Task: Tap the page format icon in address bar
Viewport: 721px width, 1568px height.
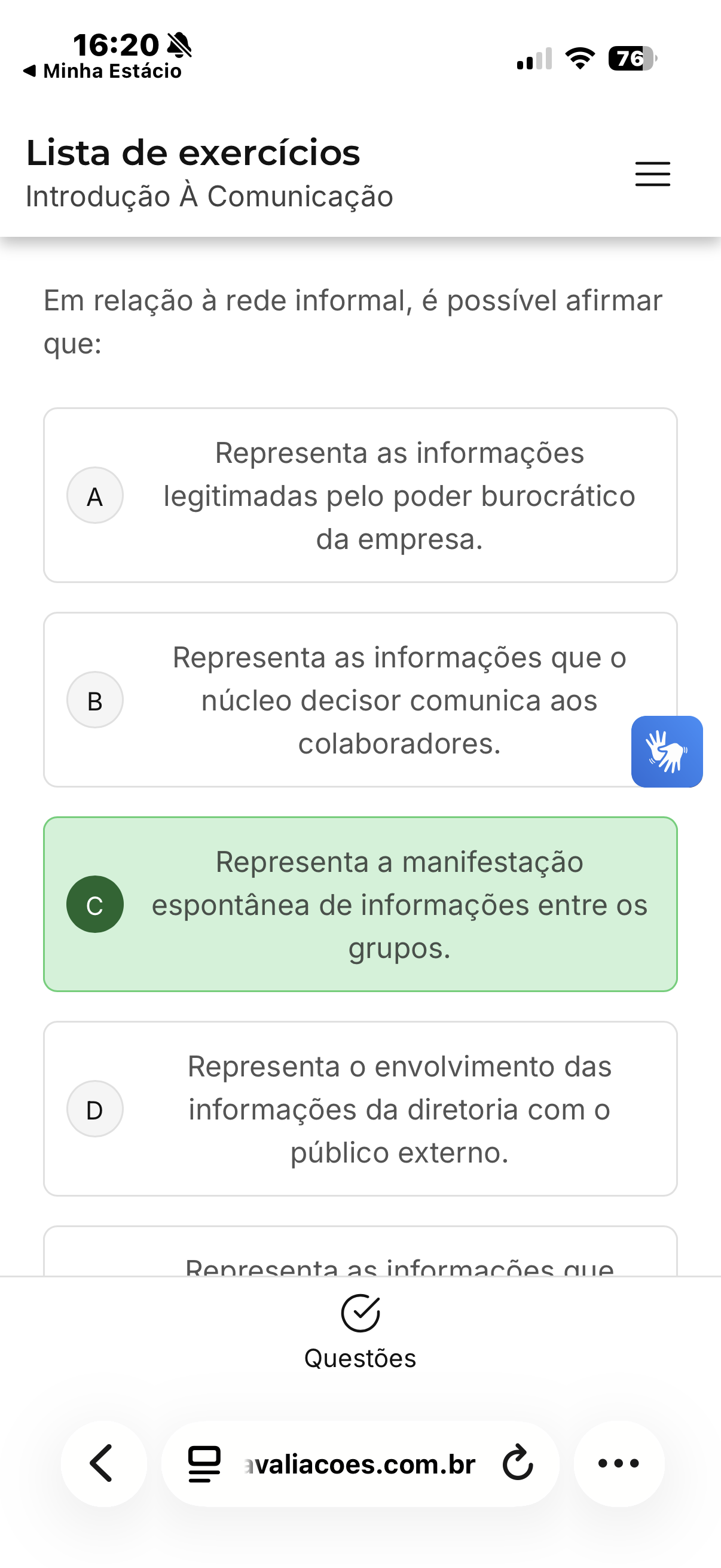Action: [x=204, y=1463]
